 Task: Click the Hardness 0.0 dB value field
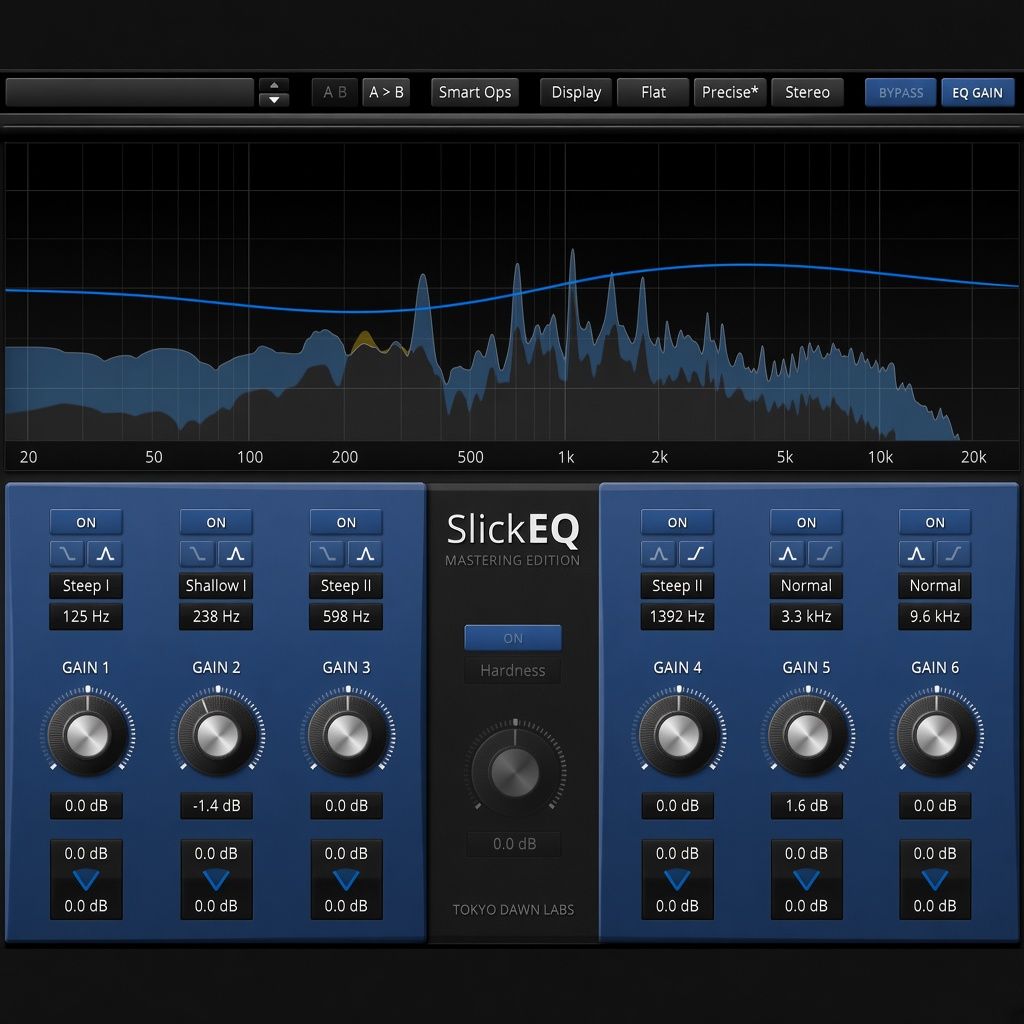(515, 844)
